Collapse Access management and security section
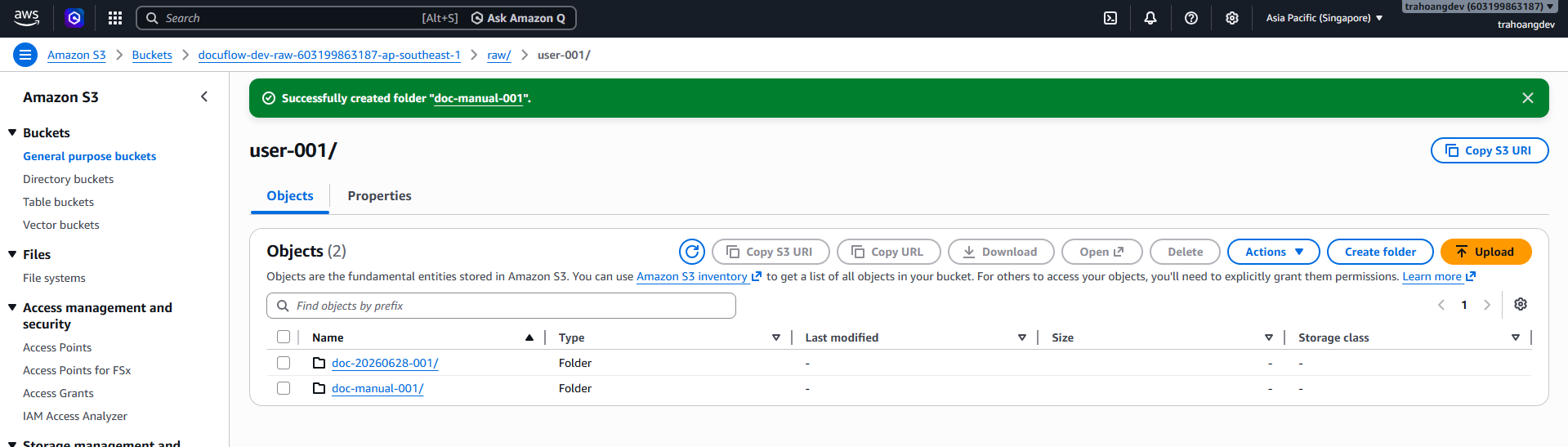Viewport: 1568px width, 447px height. 12,307
